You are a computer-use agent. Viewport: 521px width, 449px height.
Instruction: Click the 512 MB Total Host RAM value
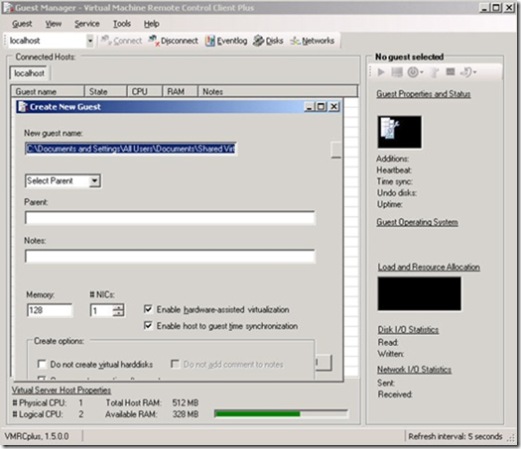point(185,403)
